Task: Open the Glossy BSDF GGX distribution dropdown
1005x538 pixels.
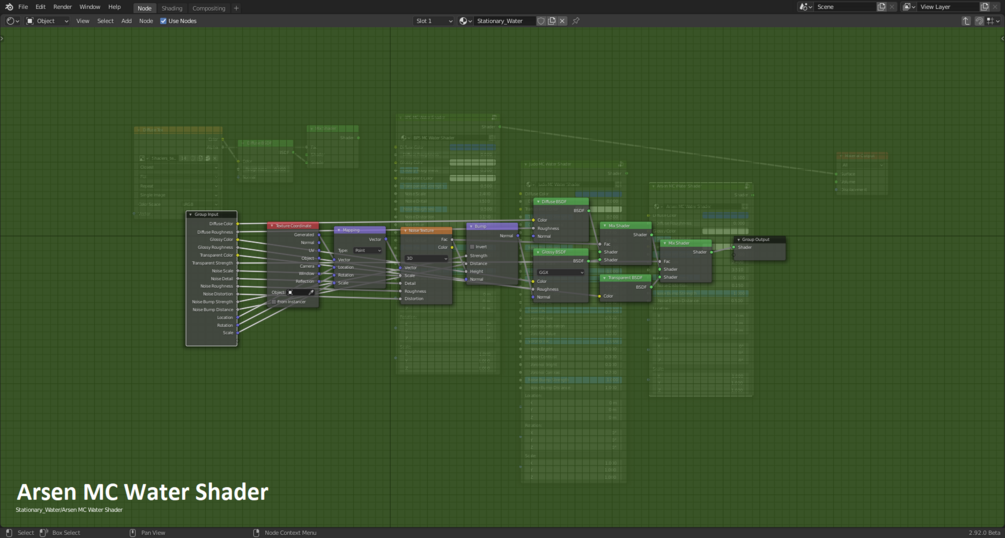Action: [x=561, y=272]
